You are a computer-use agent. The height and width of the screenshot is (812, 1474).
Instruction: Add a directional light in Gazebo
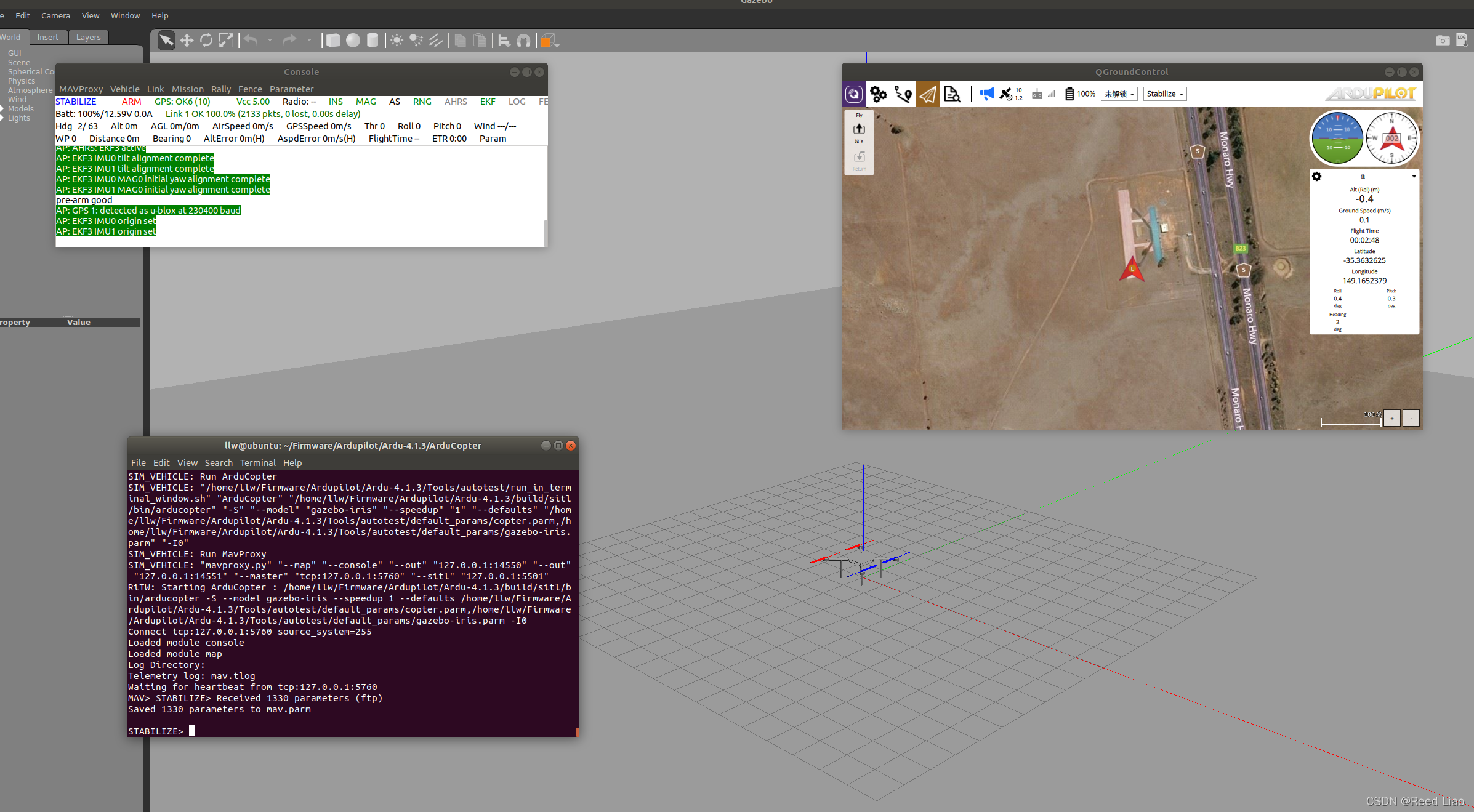click(x=436, y=41)
